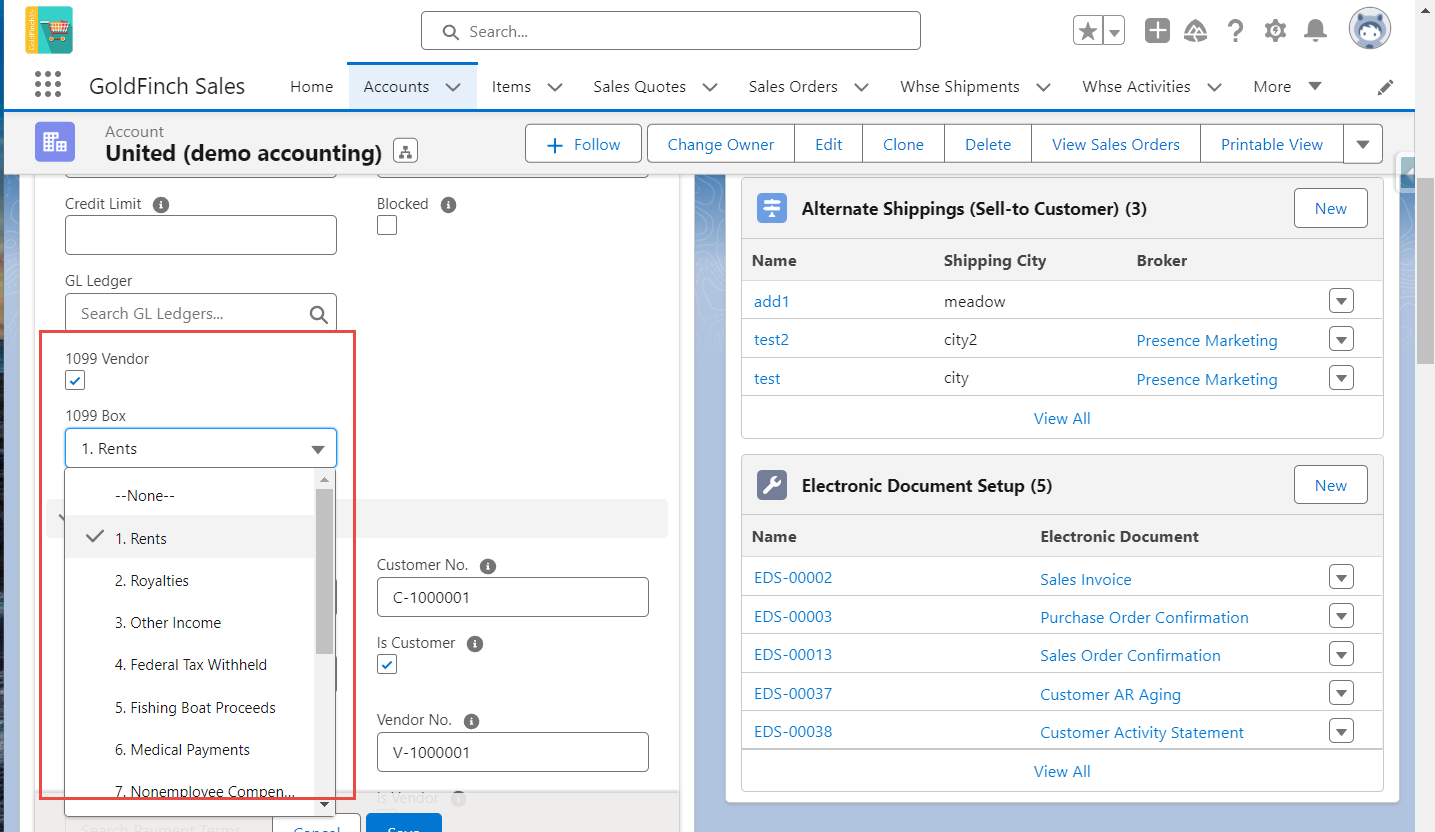1435x832 pixels.
Task: Show Credit Limit info tooltip icon
Action: [161, 204]
